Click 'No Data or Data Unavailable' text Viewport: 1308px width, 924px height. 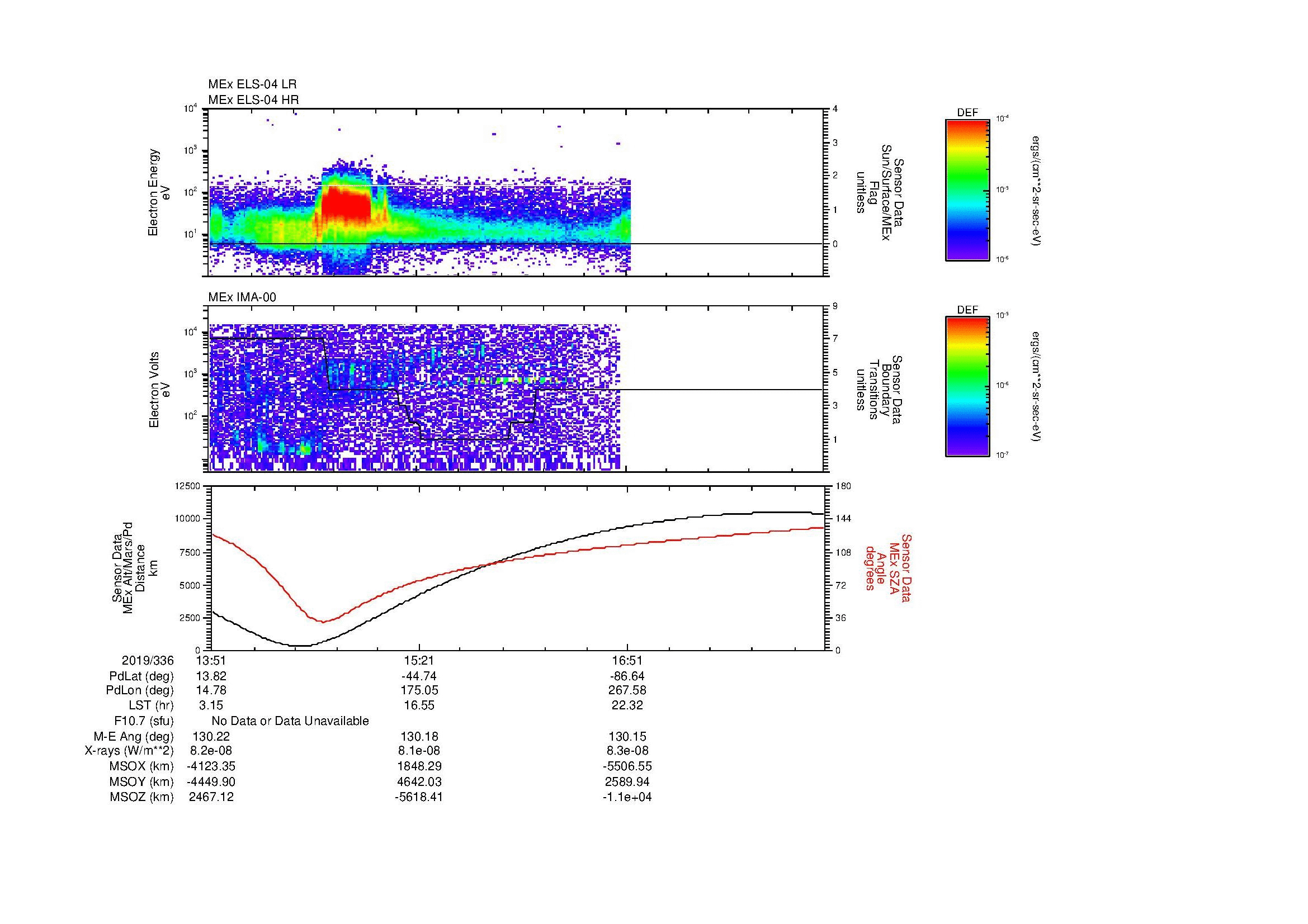point(290,721)
